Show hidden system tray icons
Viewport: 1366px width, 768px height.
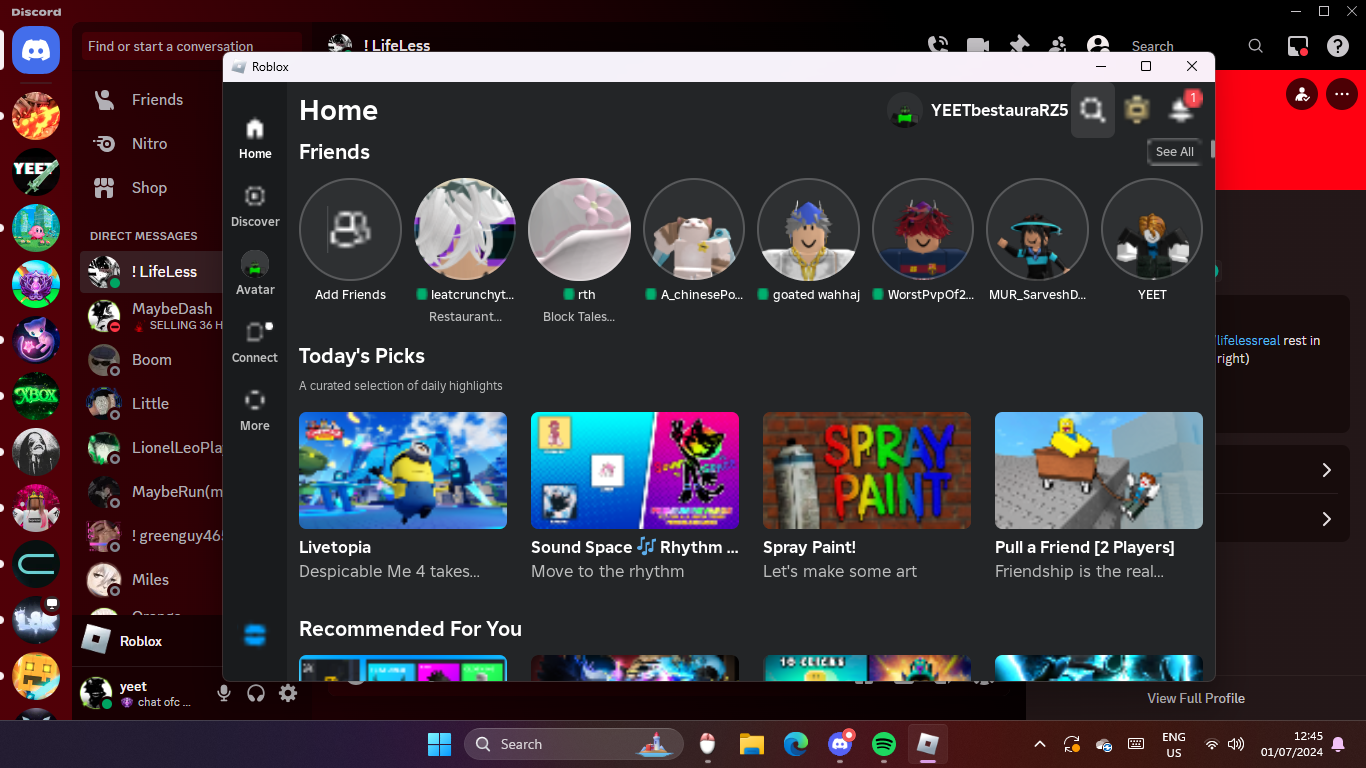[x=1040, y=744]
